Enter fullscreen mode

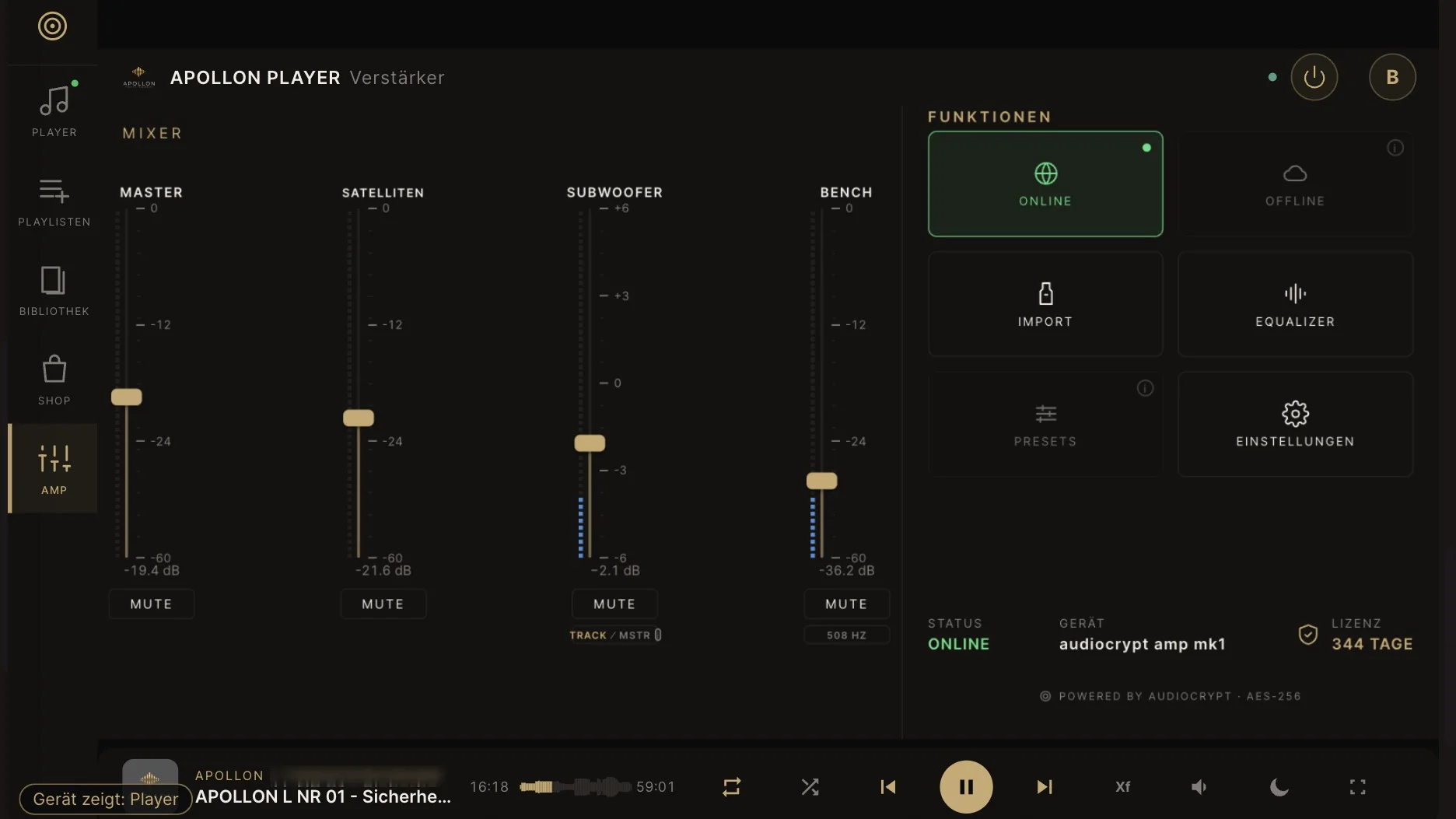click(1357, 787)
